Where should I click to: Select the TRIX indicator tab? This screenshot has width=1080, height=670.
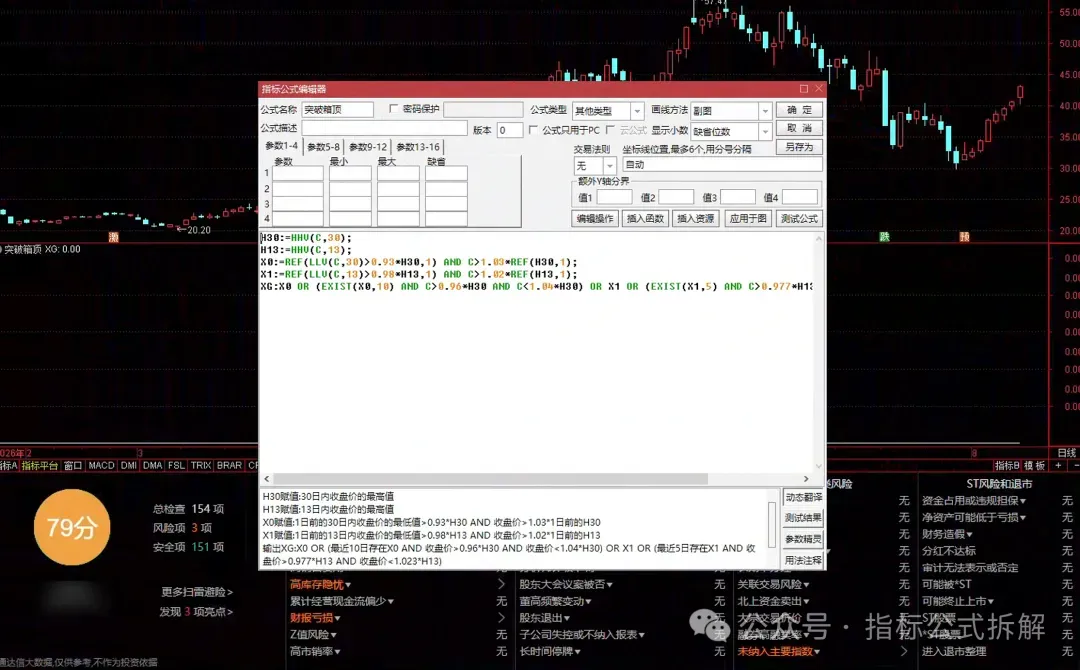coord(200,465)
